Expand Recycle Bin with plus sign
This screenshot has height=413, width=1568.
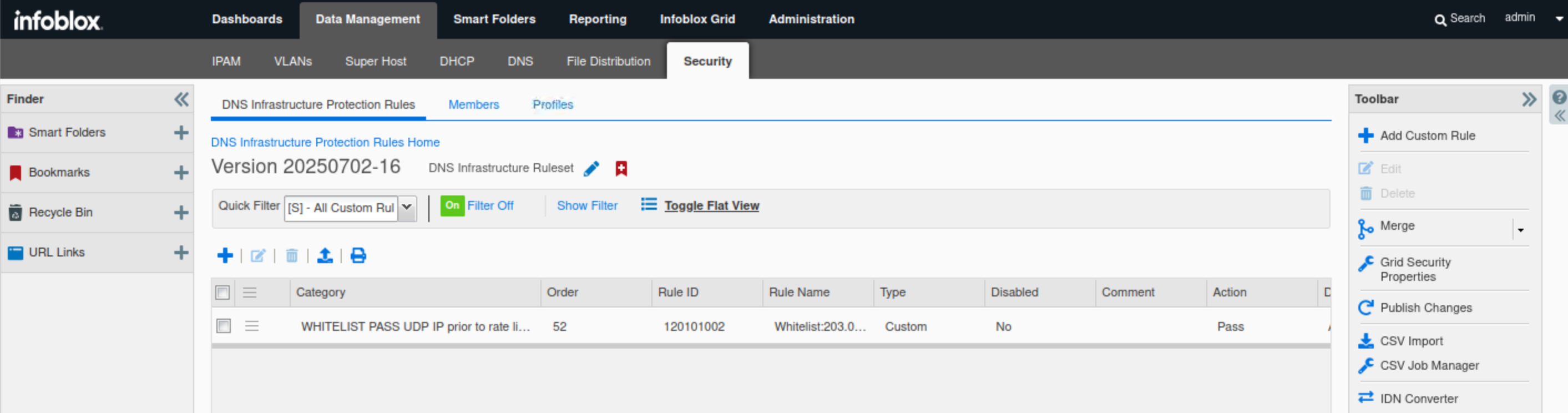click(x=181, y=213)
